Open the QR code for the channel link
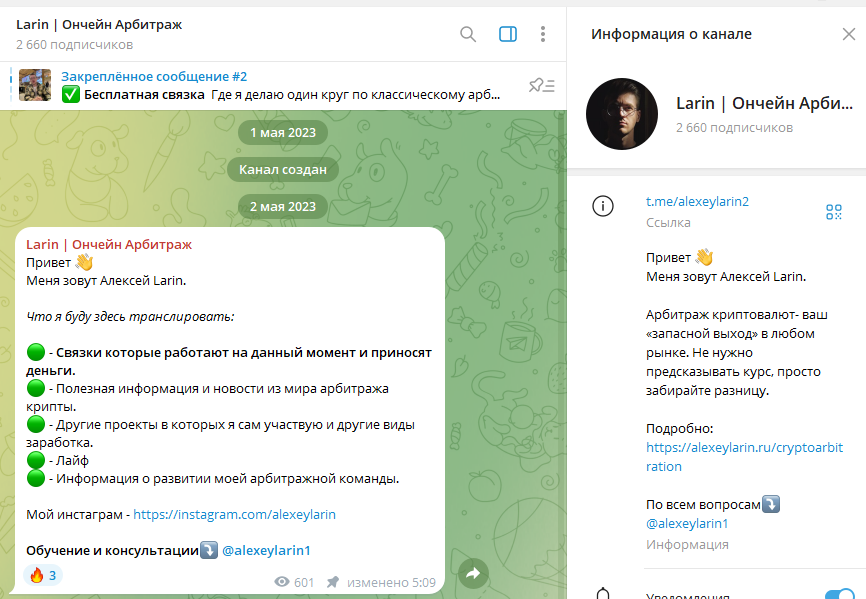 834,212
